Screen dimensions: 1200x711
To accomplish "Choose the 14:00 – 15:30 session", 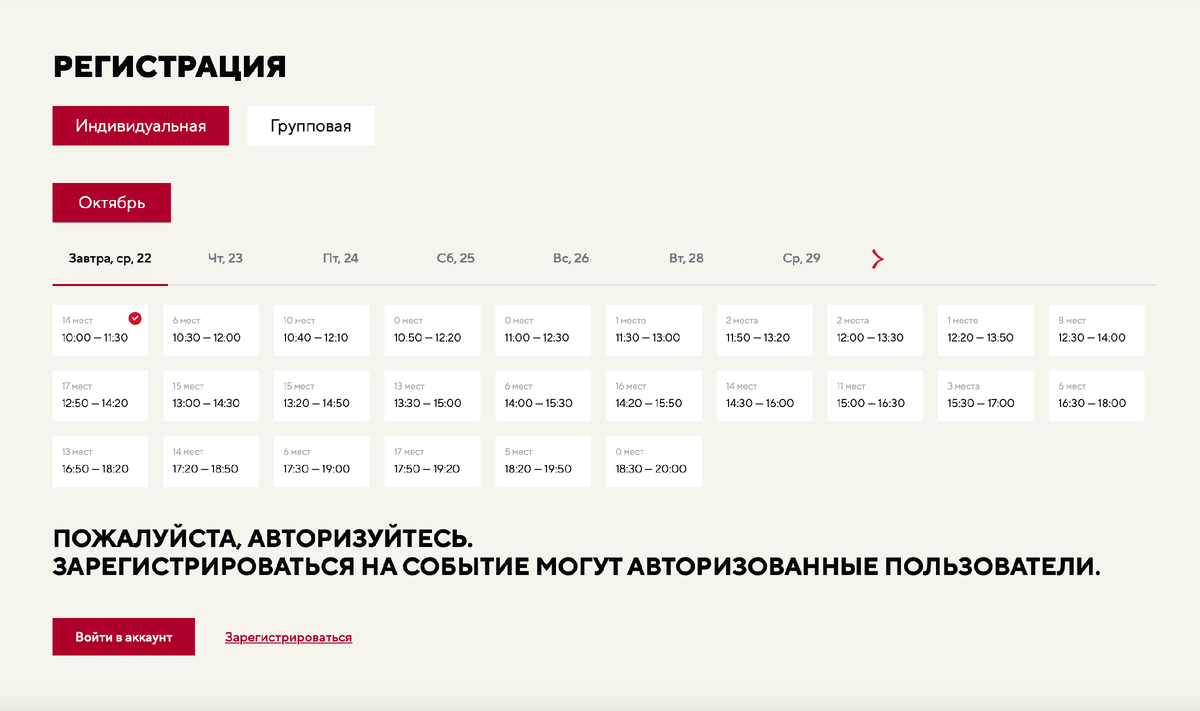I will click(542, 395).
